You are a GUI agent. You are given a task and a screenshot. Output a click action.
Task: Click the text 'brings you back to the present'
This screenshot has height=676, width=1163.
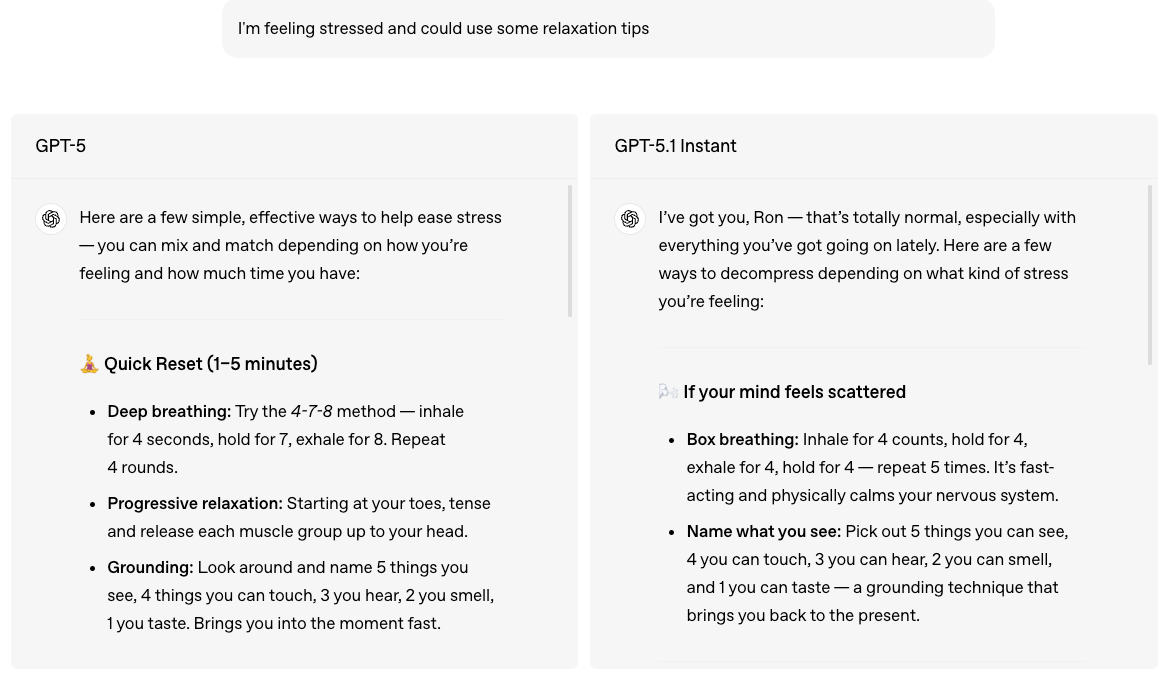(802, 615)
